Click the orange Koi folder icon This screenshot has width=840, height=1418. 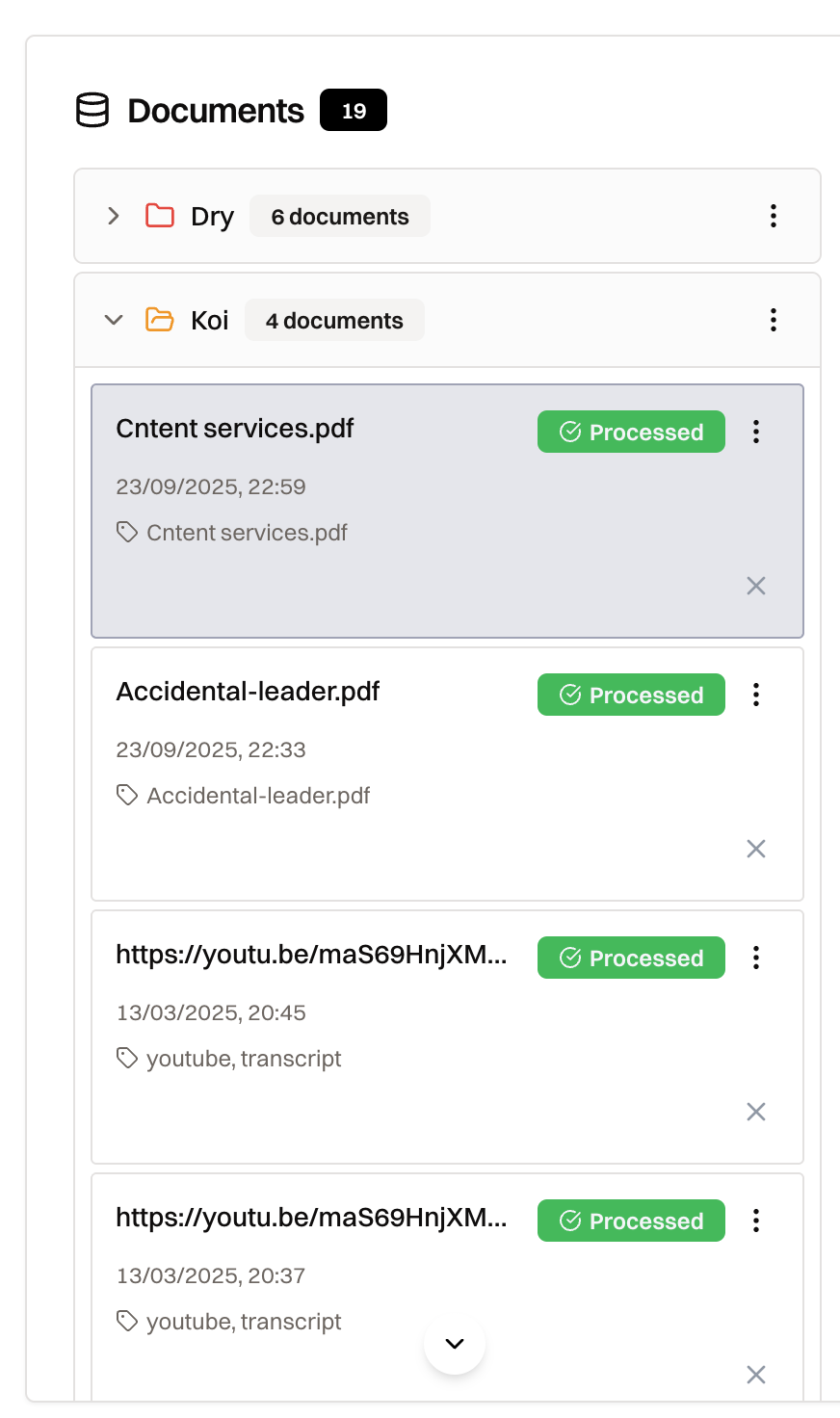pos(160,320)
